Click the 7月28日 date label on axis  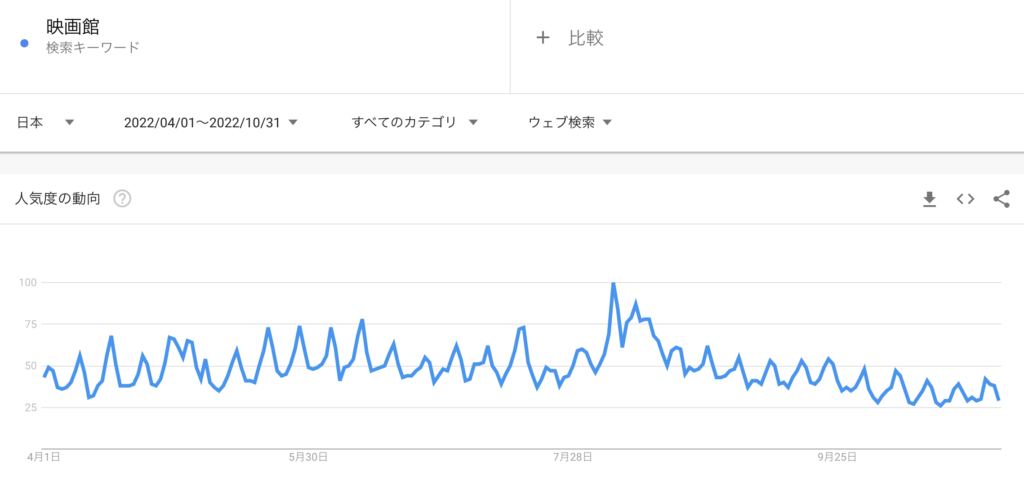coord(573,457)
